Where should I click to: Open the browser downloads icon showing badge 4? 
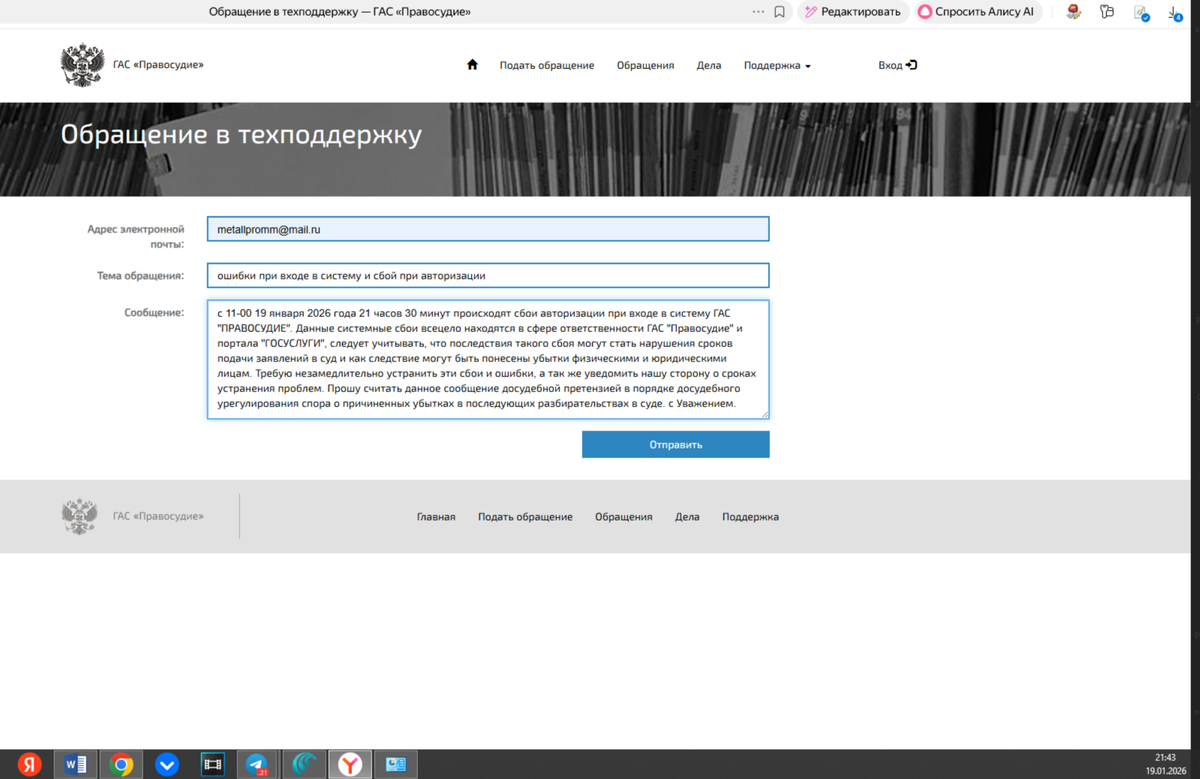(1175, 12)
